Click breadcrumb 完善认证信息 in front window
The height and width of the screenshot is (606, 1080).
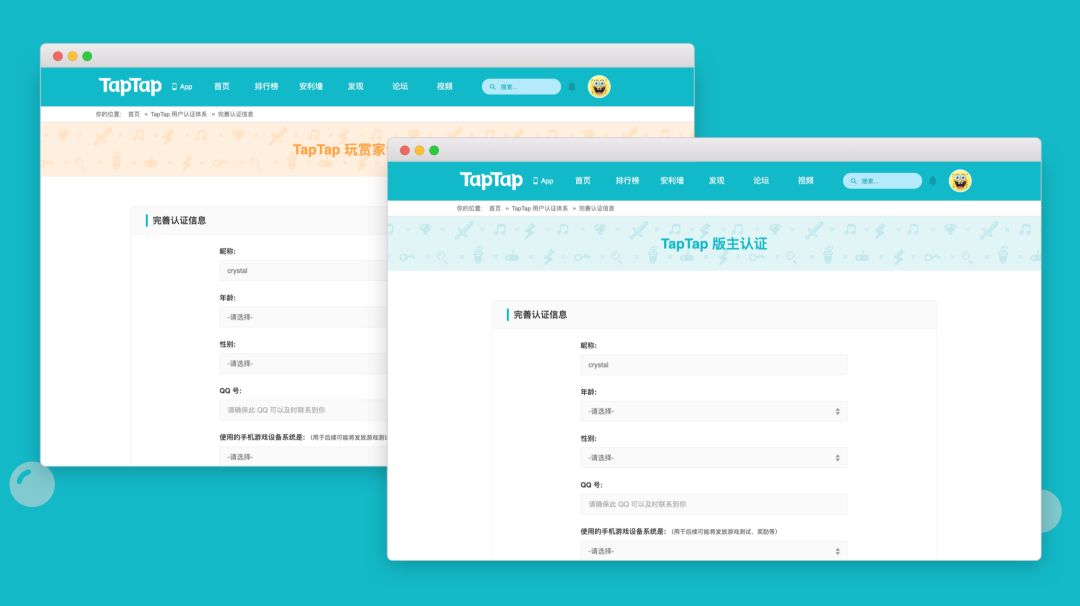click(596, 208)
